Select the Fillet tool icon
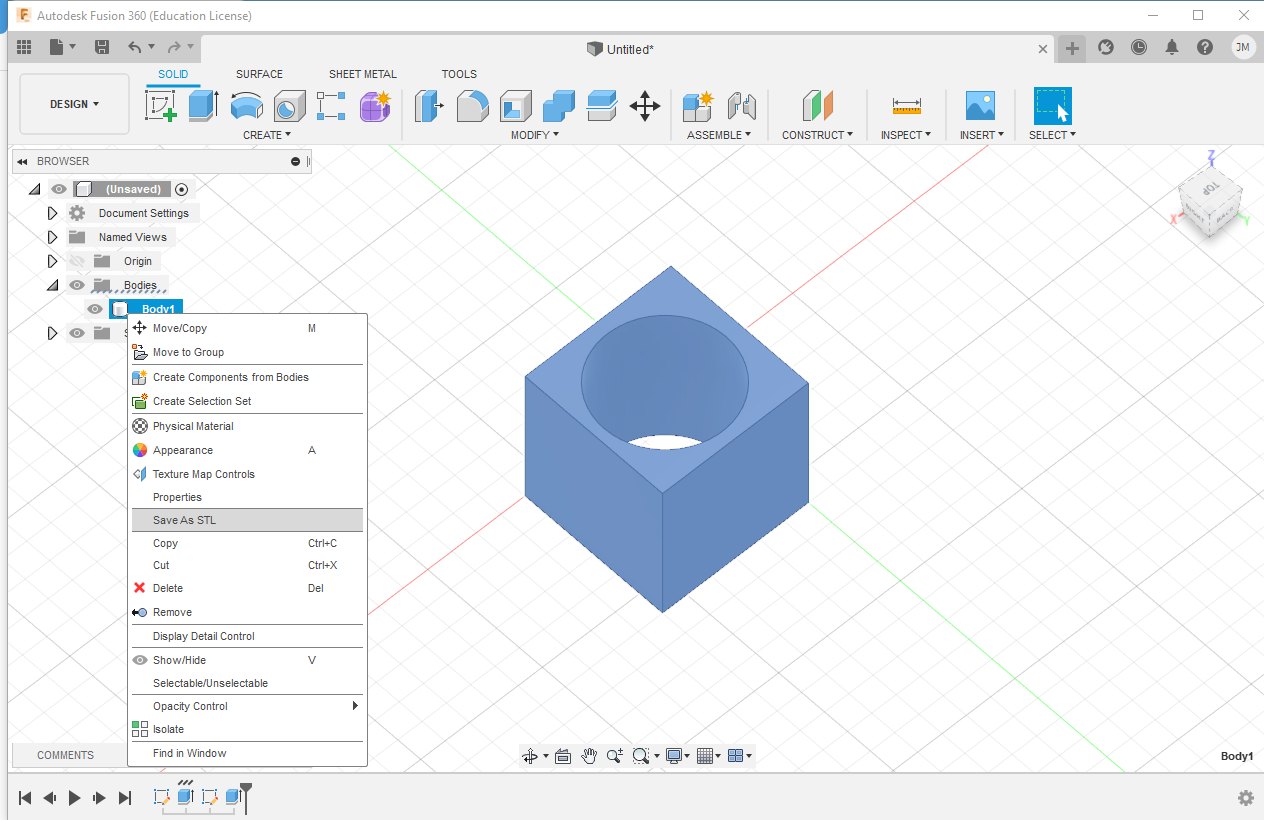 click(x=473, y=105)
